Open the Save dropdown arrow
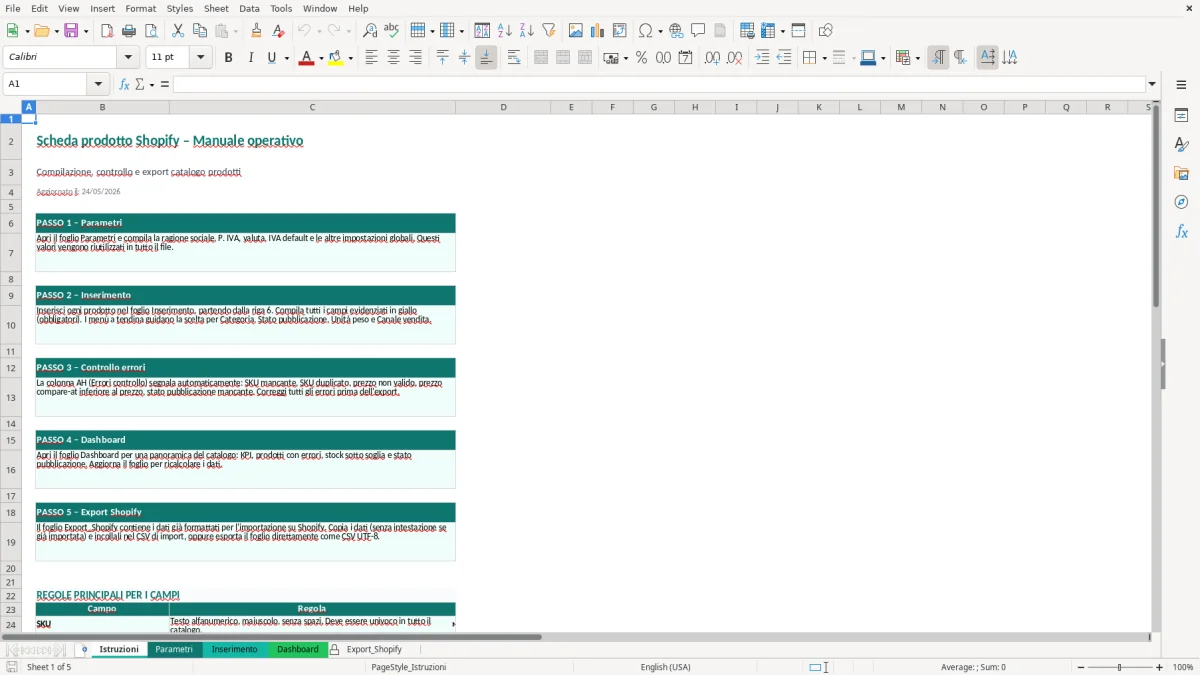 (x=85, y=31)
